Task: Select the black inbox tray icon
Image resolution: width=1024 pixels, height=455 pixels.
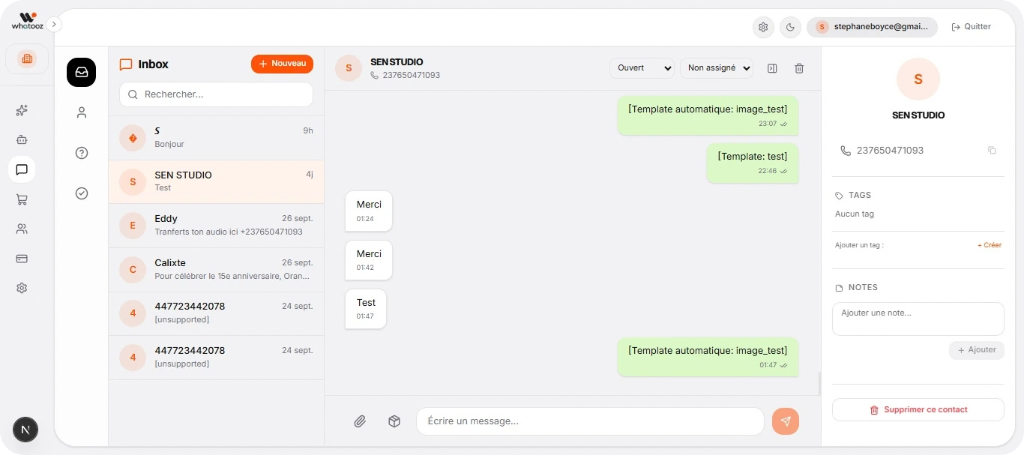Action: click(x=81, y=72)
